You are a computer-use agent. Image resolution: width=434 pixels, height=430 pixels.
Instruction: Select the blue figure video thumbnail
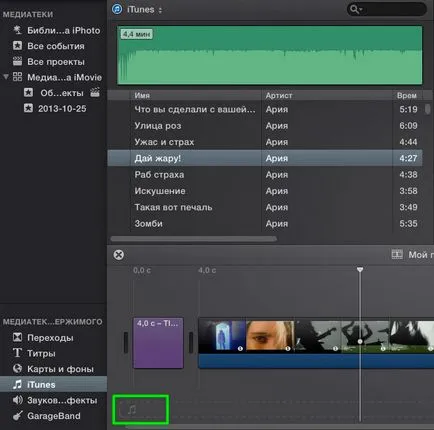222,336
